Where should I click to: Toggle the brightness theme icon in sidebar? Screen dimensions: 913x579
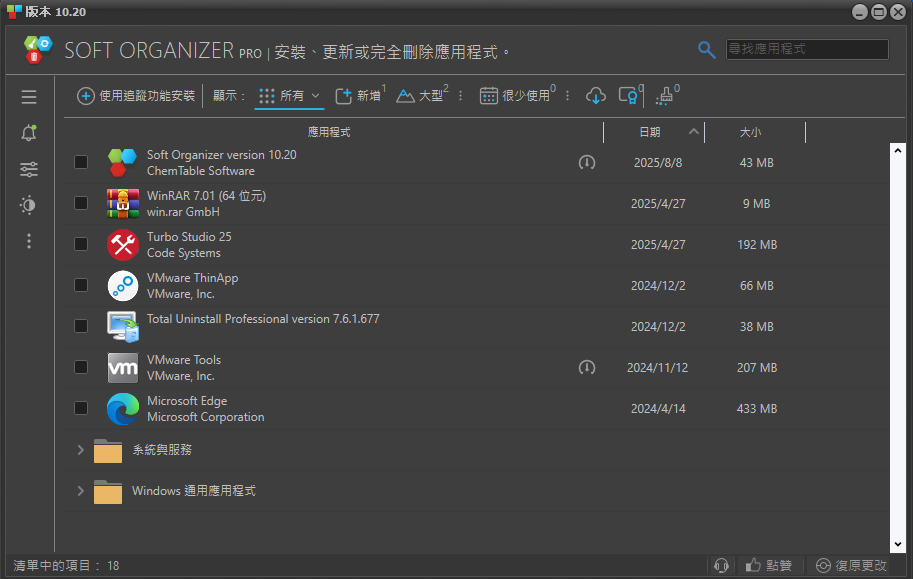click(x=29, y=205)
